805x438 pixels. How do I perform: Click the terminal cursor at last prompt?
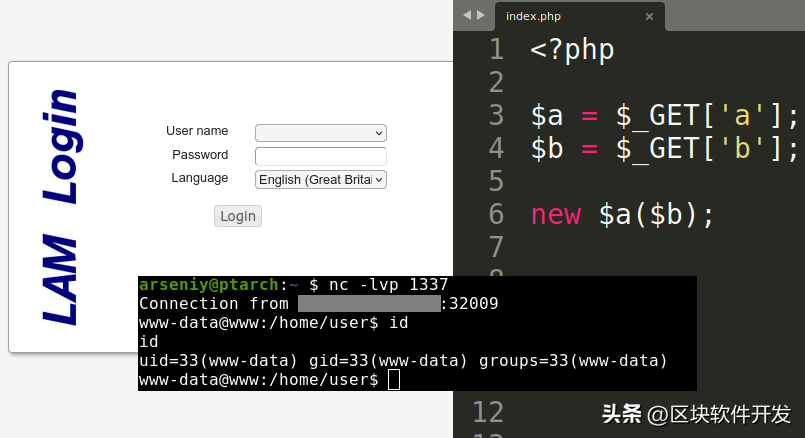click(x=394, y=380)
